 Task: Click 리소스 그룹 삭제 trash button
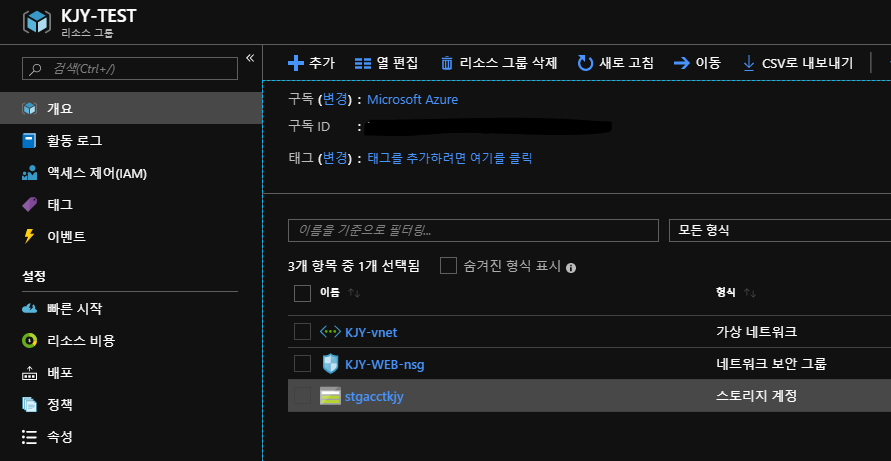[499, 63]
